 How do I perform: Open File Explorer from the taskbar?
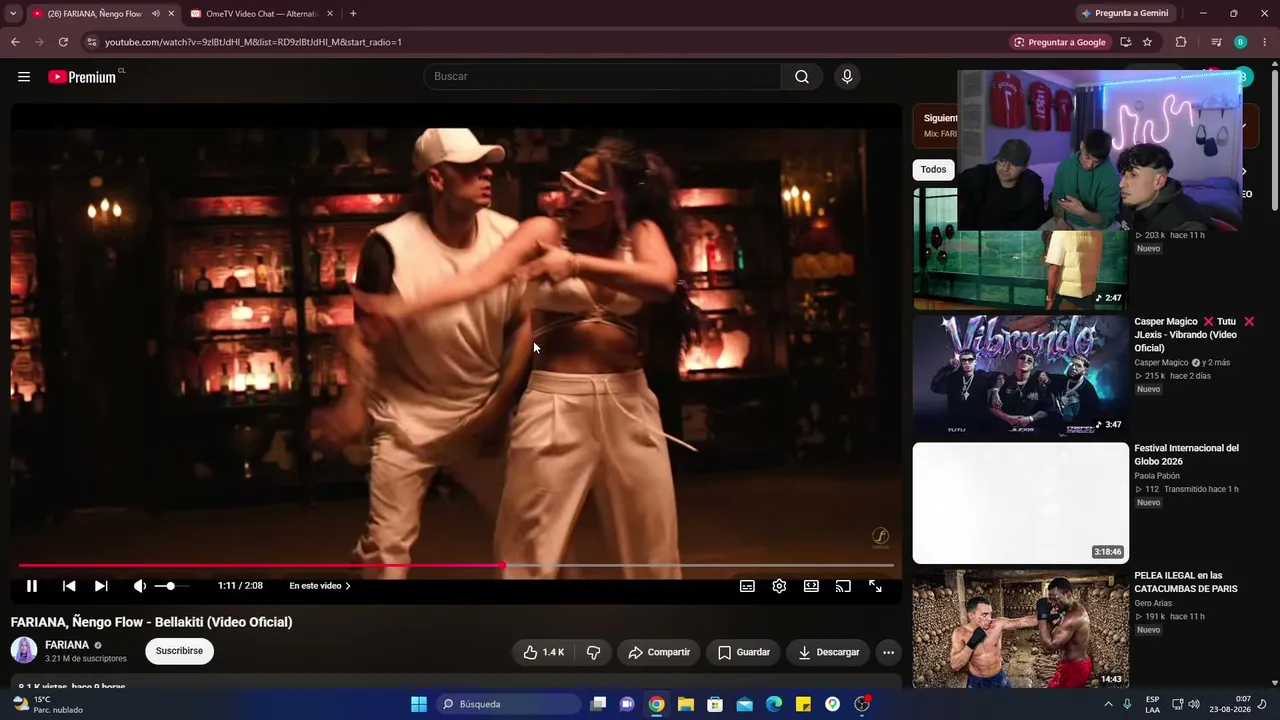(x=686, y=704)
